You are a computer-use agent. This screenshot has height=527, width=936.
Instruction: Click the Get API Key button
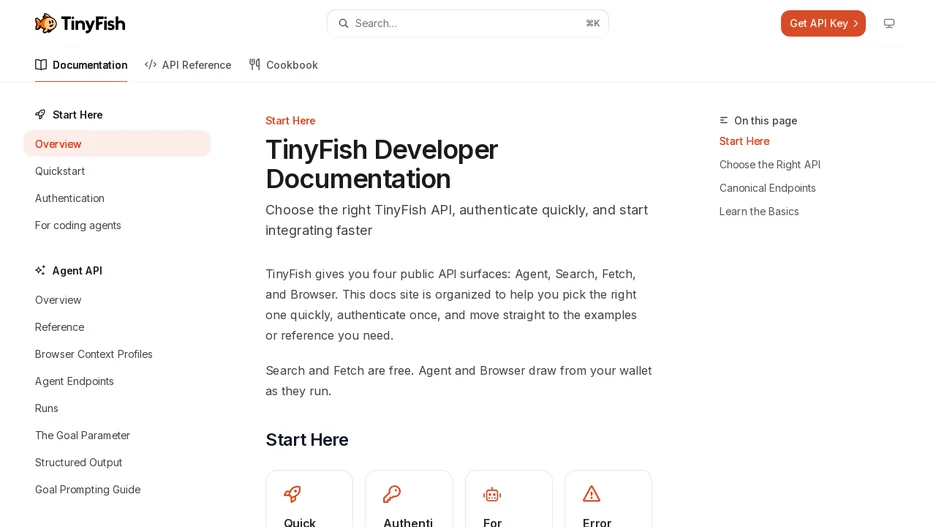point(823,23)
